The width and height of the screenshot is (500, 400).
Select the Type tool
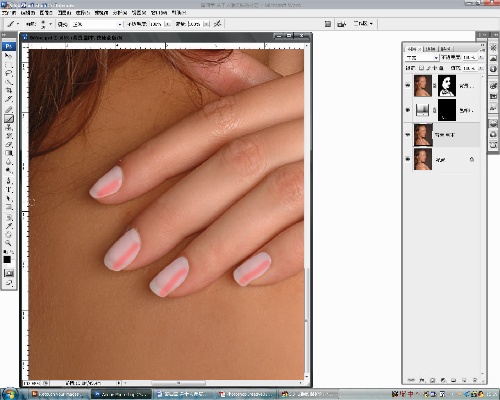pyautogui.click(x=8, y=190)
